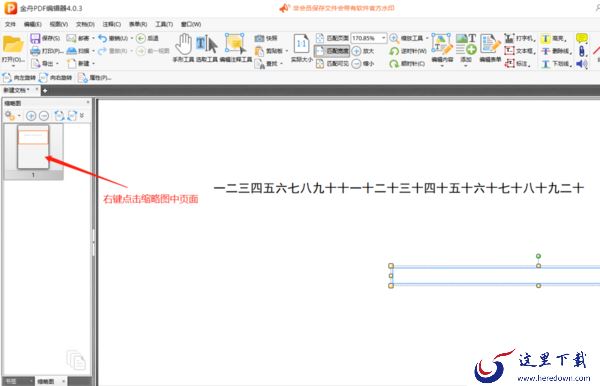
Task: Go back with the 后退 arrow
Action: tap(147, 38)
